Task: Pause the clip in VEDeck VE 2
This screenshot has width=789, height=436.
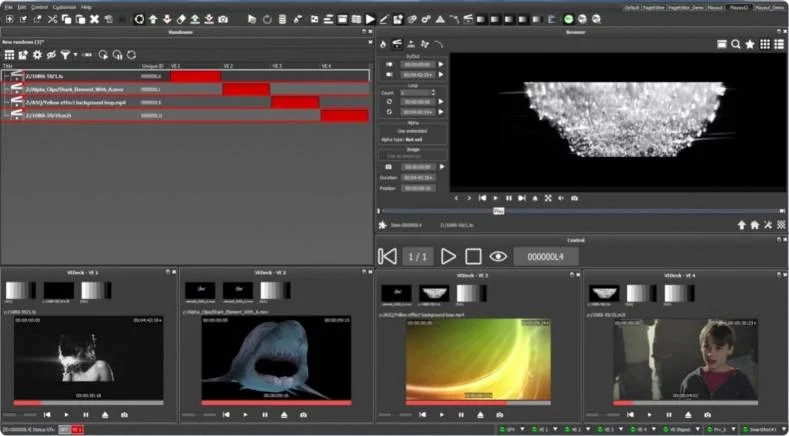Action: click(265, 415)
